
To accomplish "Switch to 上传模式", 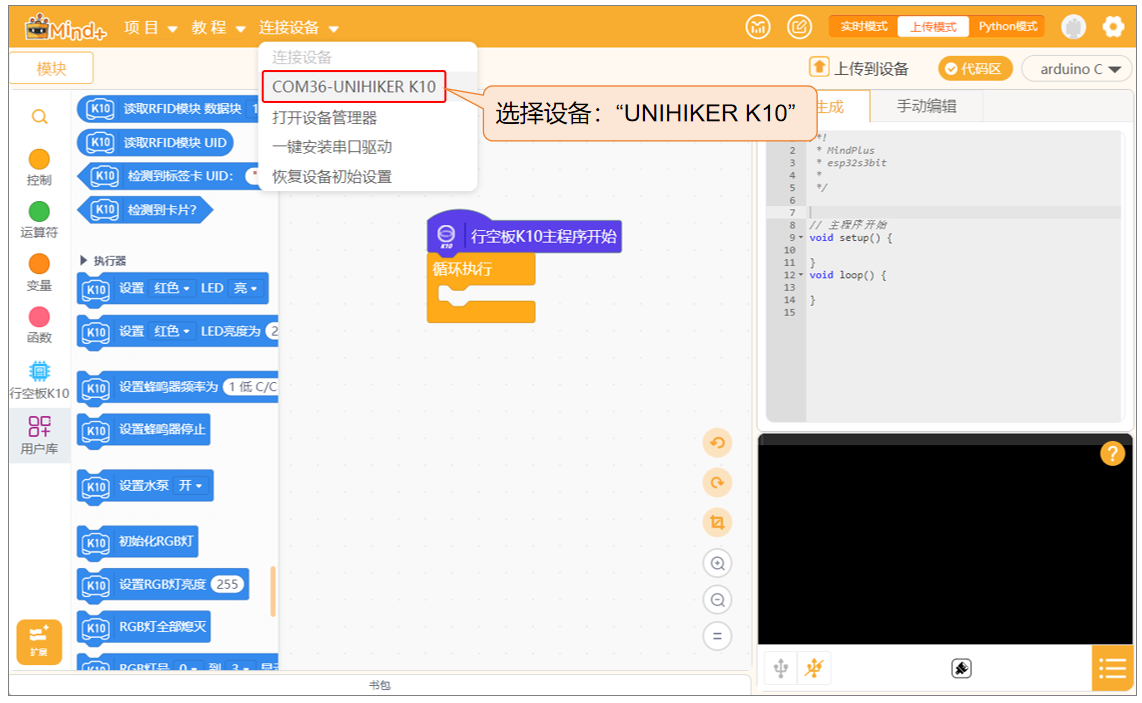I will click(933, 27).
